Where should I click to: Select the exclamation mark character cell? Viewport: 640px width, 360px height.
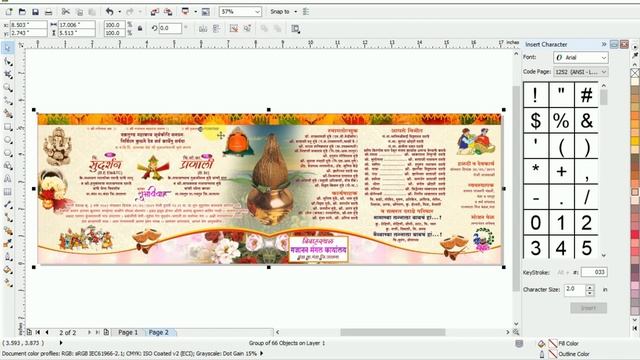pyautogui.click(x=536, y=95)
